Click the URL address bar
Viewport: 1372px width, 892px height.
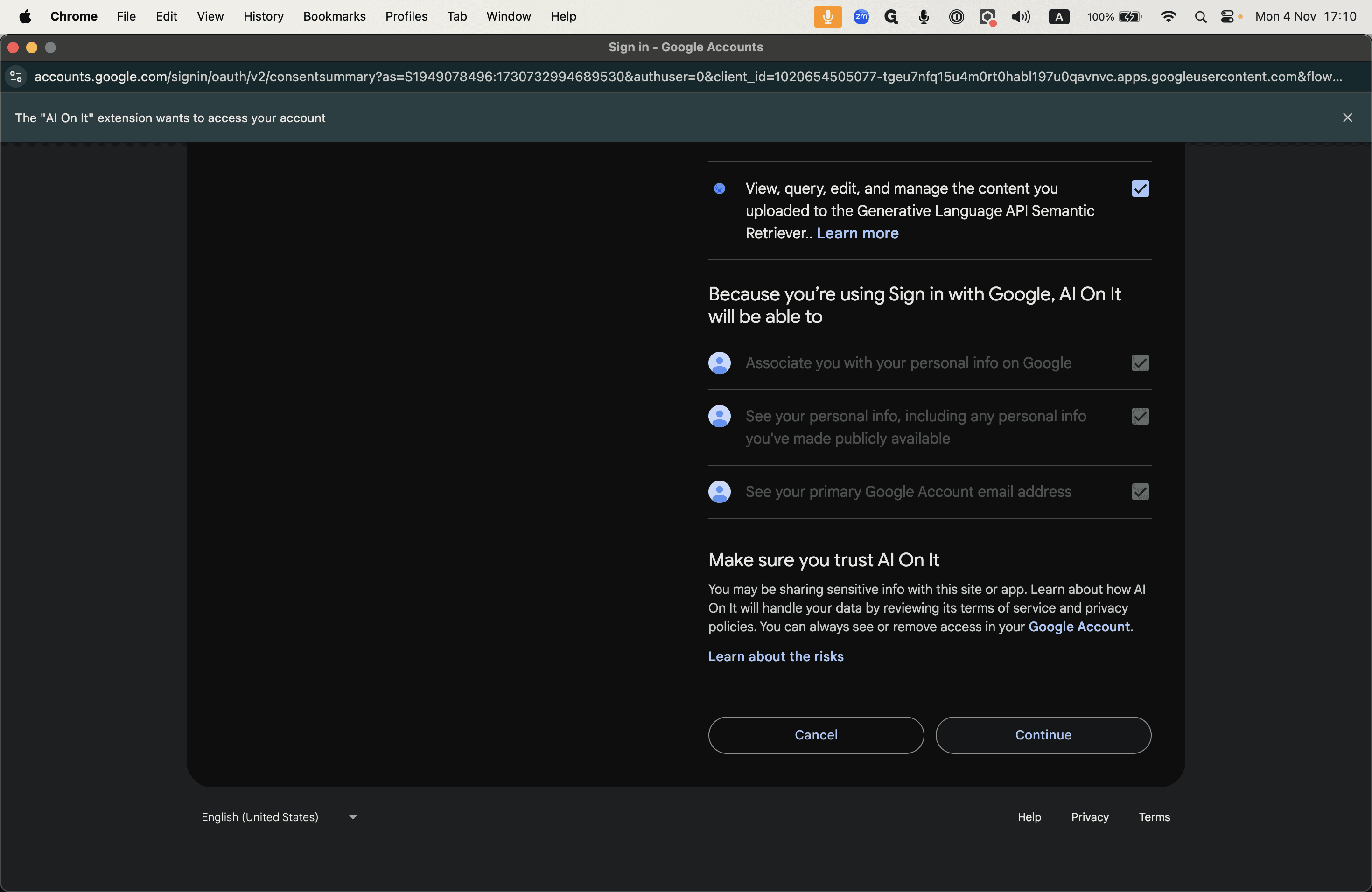(688, 77)
